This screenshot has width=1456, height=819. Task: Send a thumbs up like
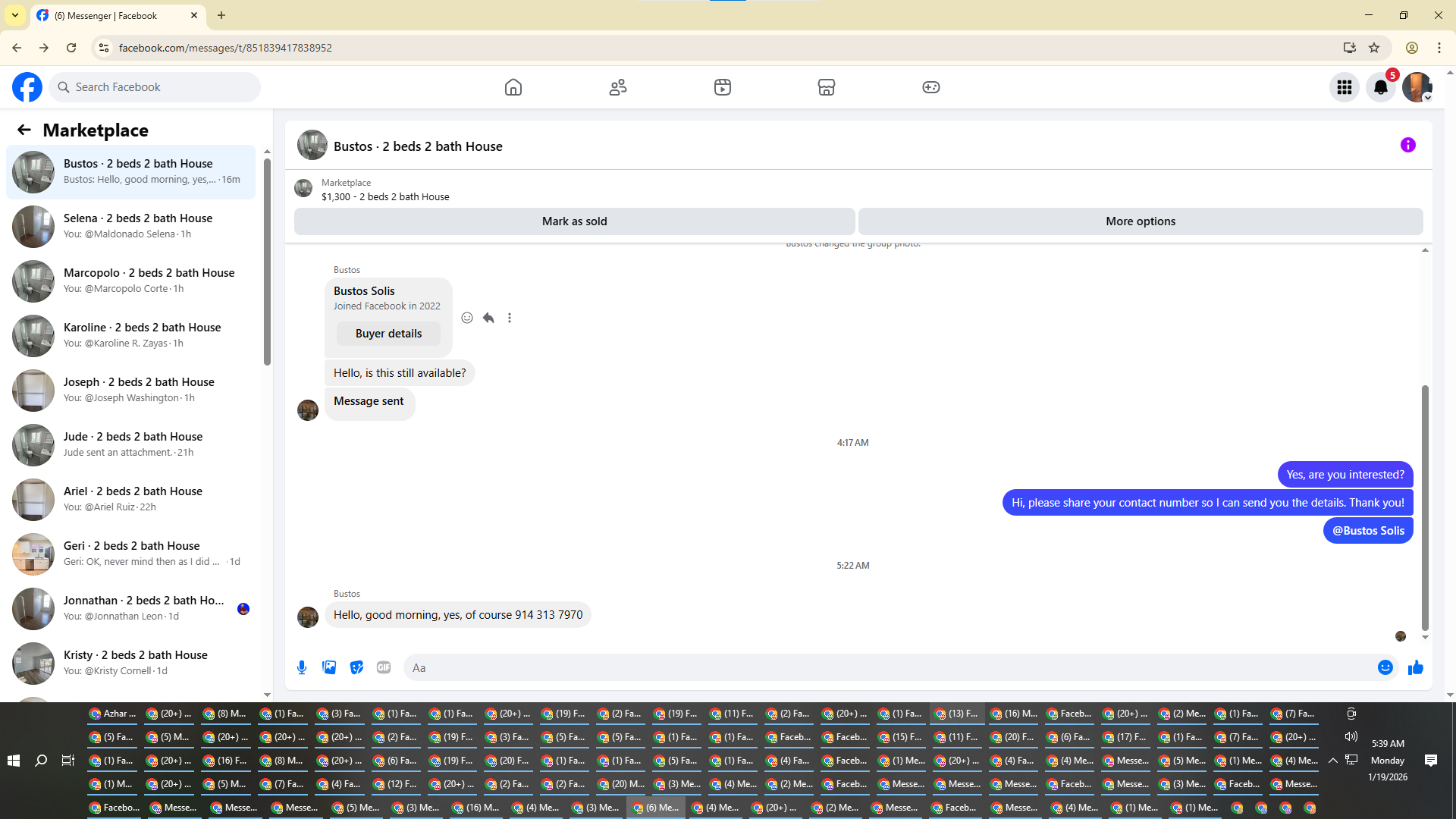(x=1415, y=667)
